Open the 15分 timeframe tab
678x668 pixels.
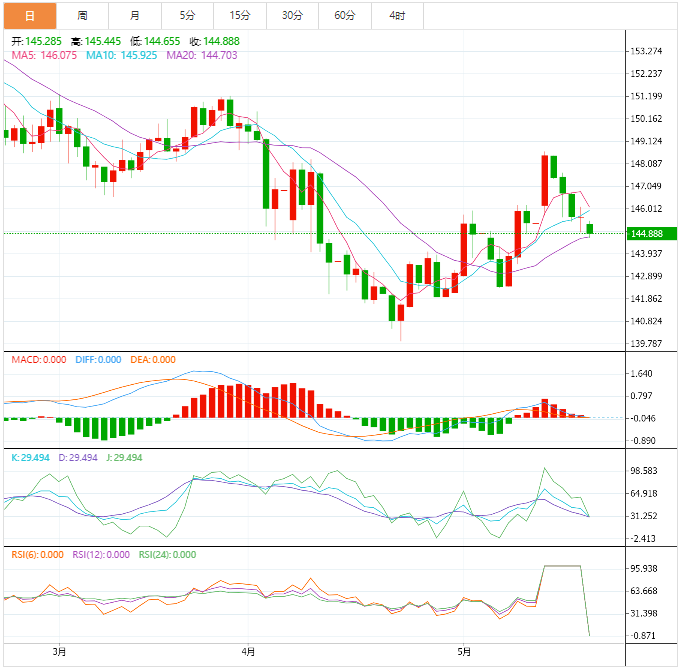[x=240, y=16]
